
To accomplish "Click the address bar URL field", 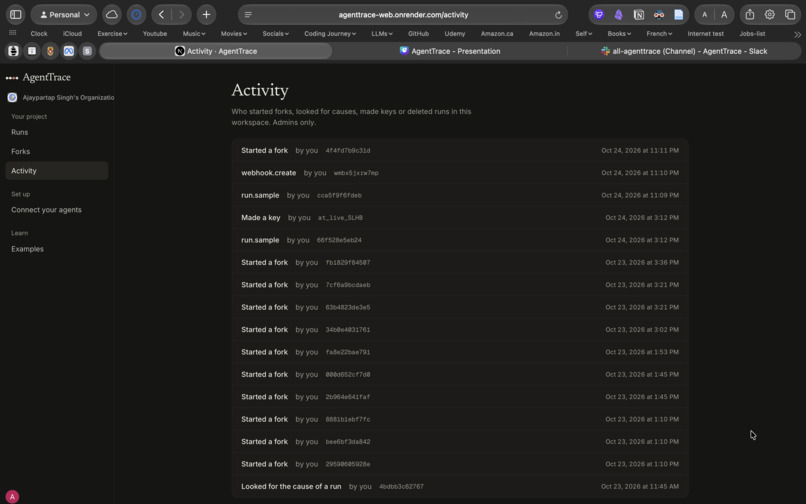I will click(403, 15).
